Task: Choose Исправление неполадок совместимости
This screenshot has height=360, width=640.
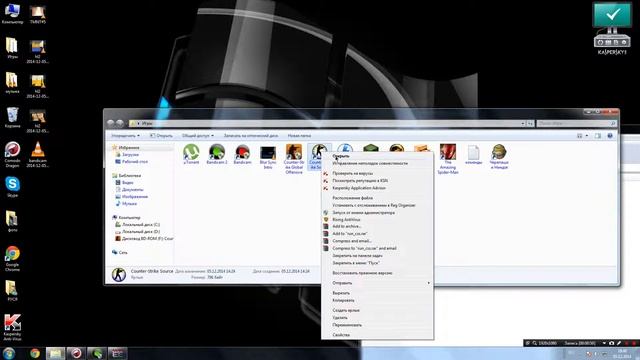Action: click(378, 163)
